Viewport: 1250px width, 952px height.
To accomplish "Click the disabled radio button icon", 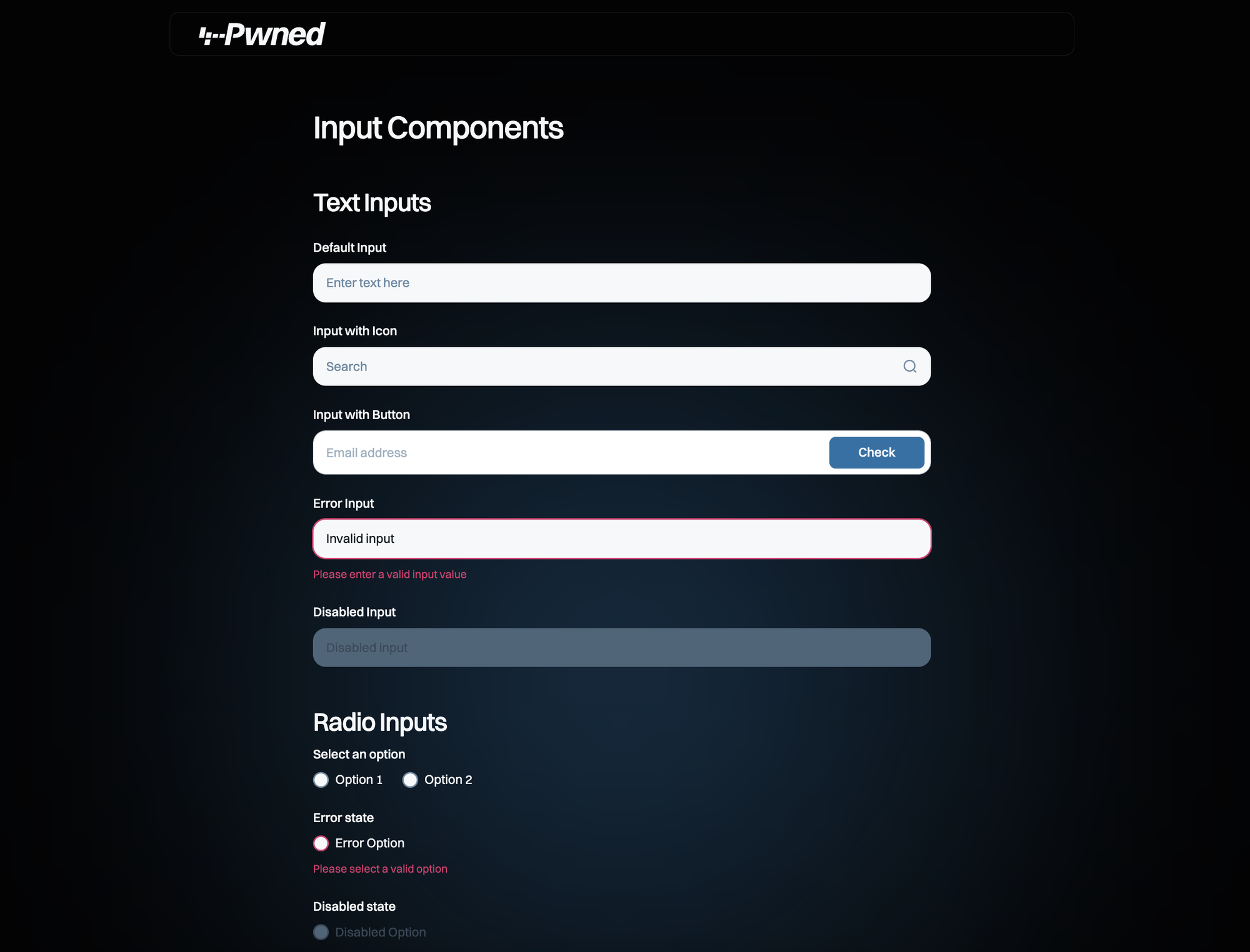I will click(x=321, y=931).
